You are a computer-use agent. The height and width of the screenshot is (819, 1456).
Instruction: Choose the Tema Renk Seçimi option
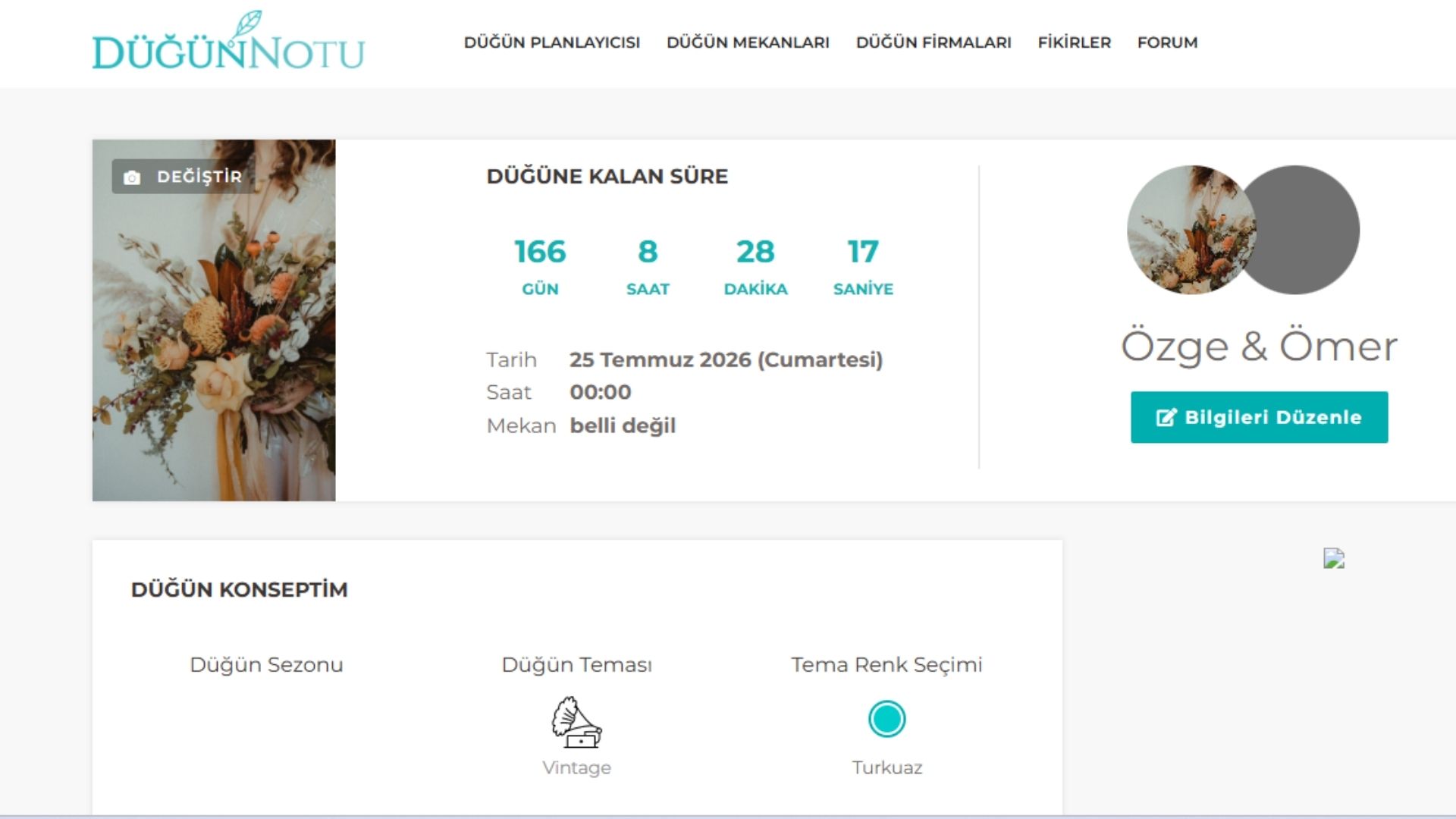click(886, 665)
